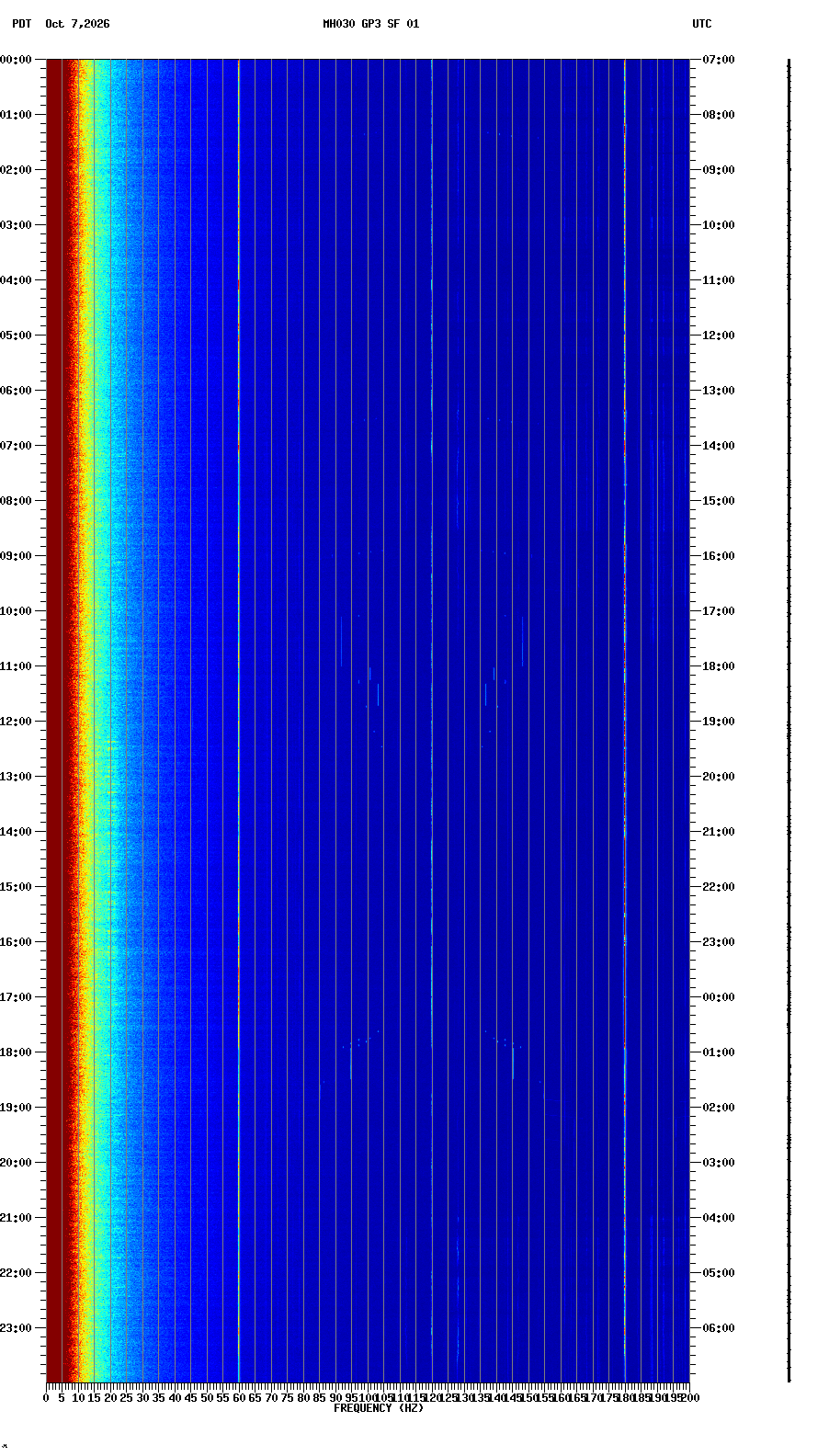Viewport: 829px width, 1456px height.
Task: Click the 20:00 label on PDT axis
Action: point(16,1163)
